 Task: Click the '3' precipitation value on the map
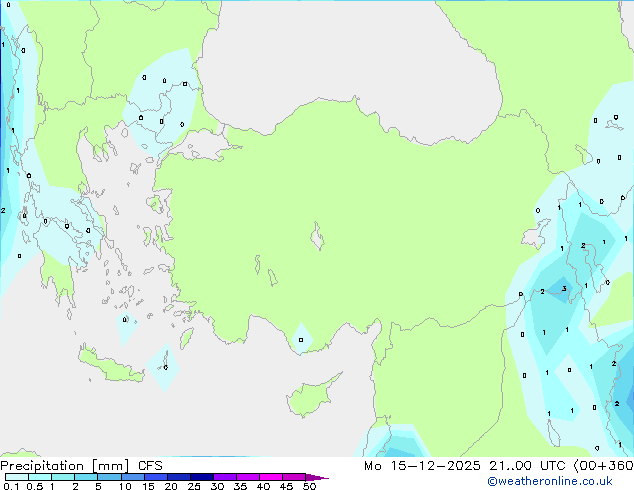[x=564, y=288]
